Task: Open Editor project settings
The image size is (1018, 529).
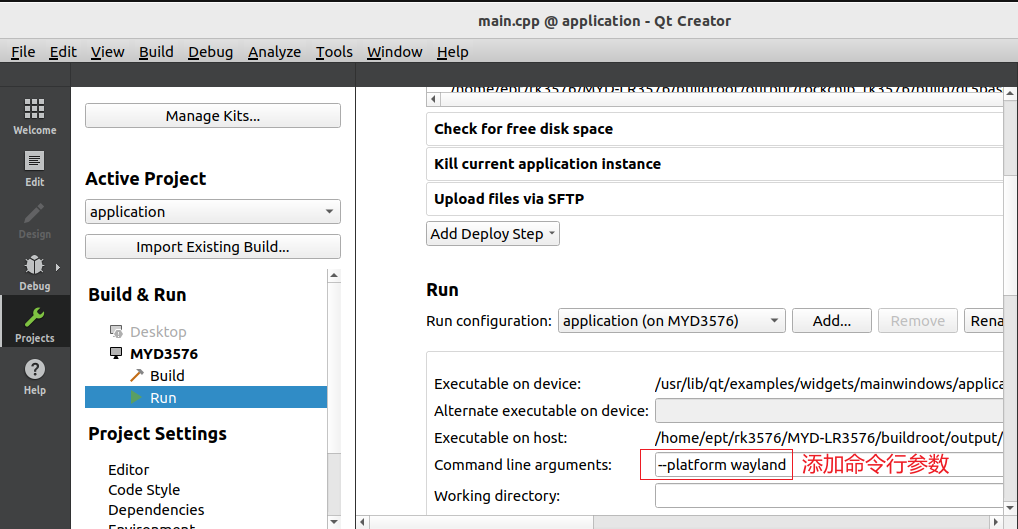Action: (x=129, y=469)
